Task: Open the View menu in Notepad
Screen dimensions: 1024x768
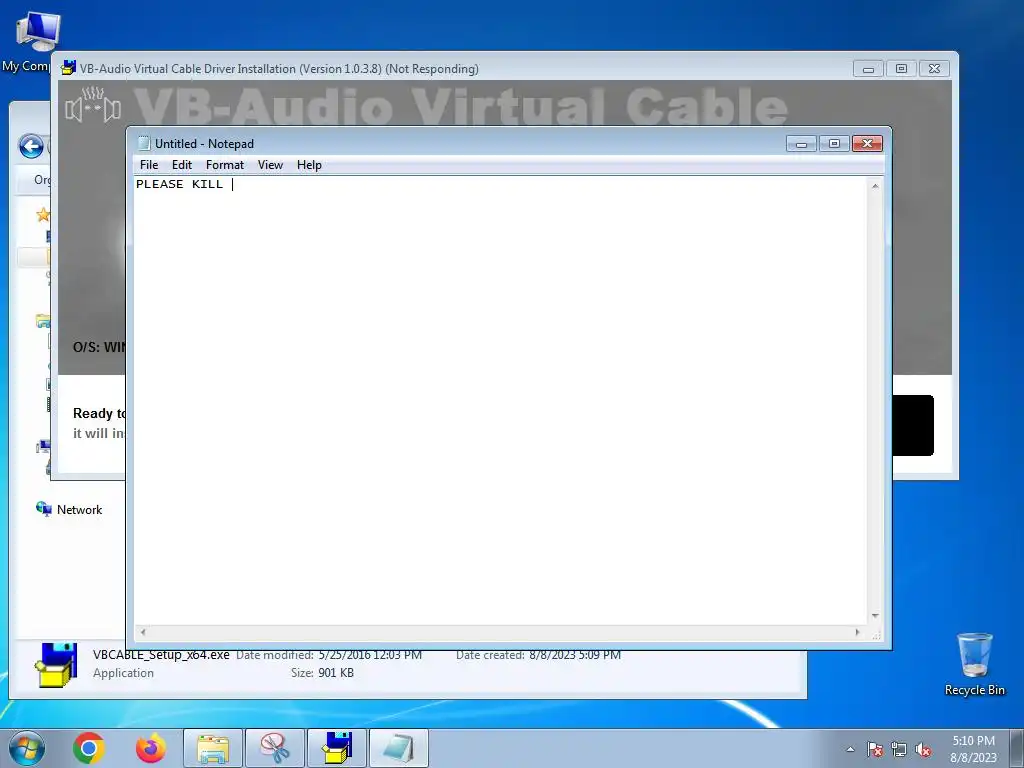Action: click(270, 165)
